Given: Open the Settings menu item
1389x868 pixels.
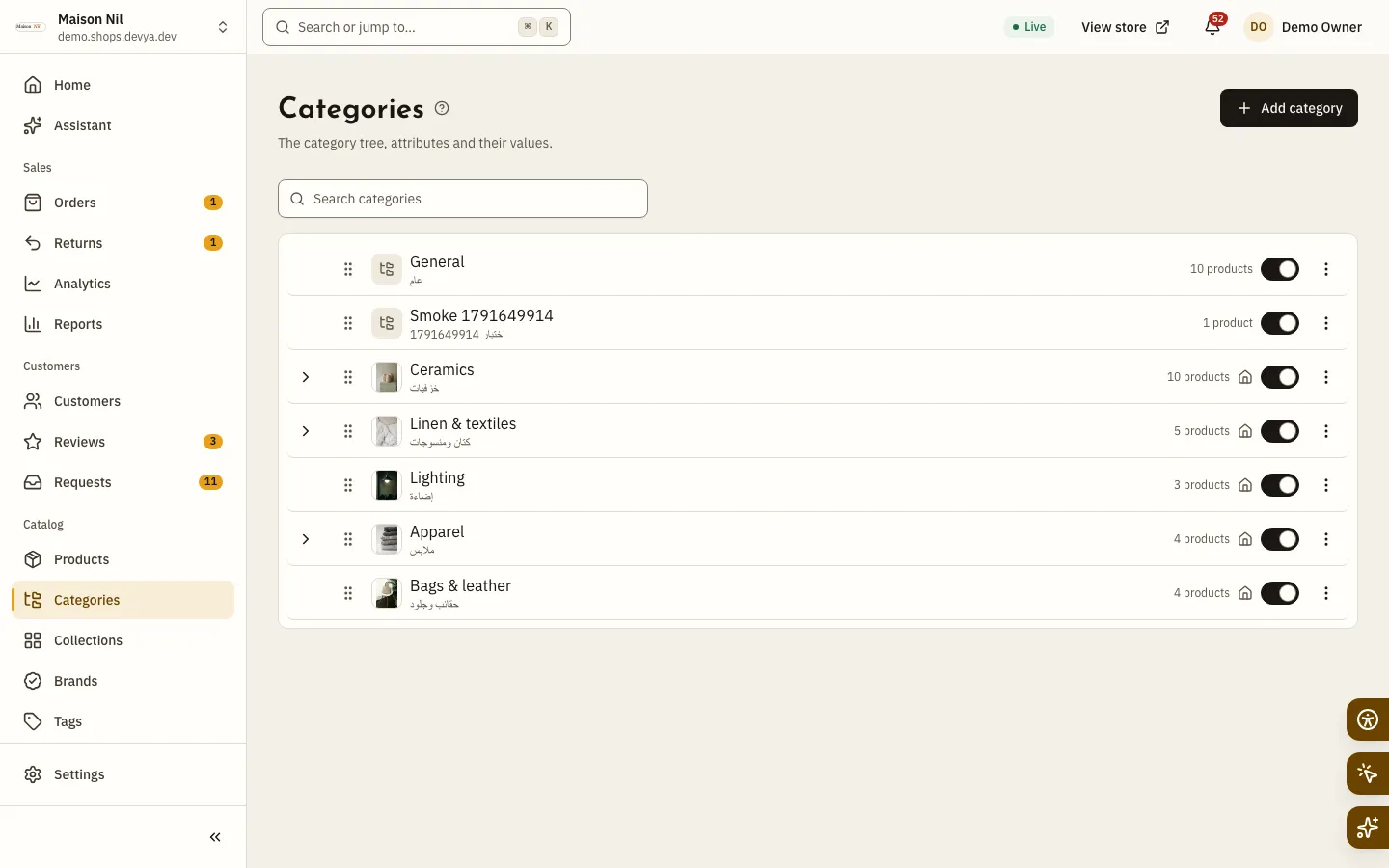Looking at the screenshot, I should pos(123,774).
